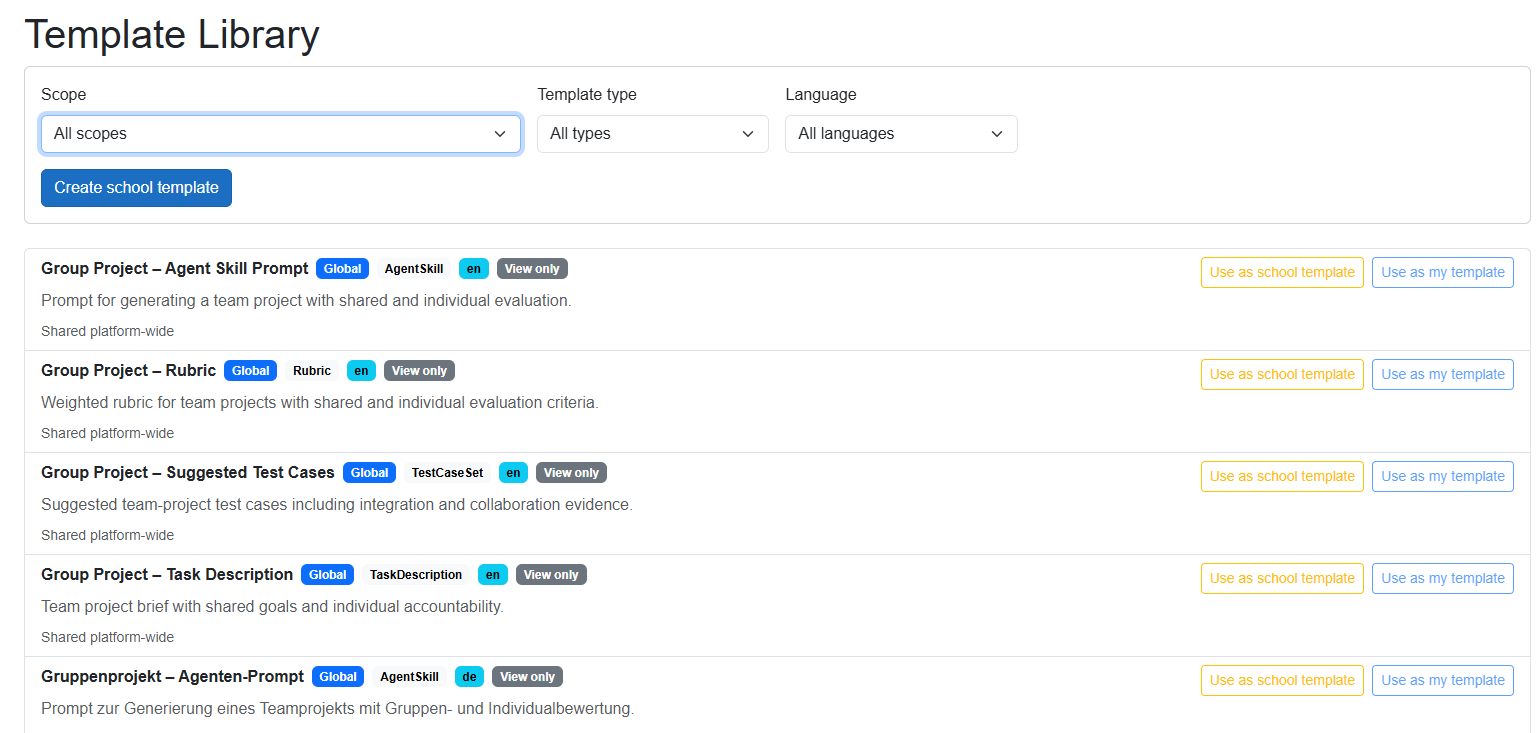Click description 'Weighted rubric for team projects'
Image resolution: width=1540 pixels, height=733 pixels.
pos(320,402)
